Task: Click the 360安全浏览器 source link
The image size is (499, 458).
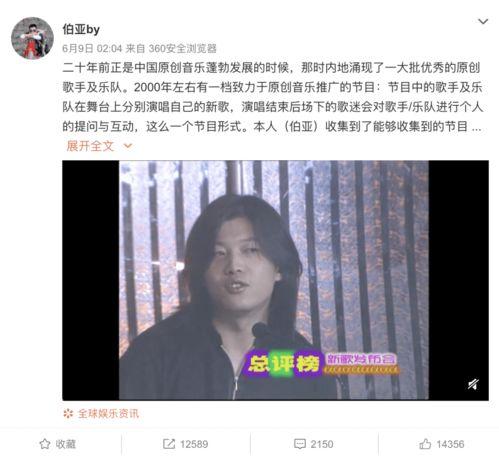Action: point(182,49)
